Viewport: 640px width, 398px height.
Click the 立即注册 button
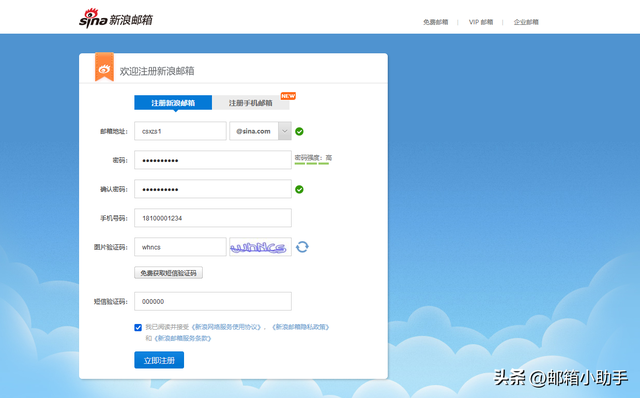[159, 360]
